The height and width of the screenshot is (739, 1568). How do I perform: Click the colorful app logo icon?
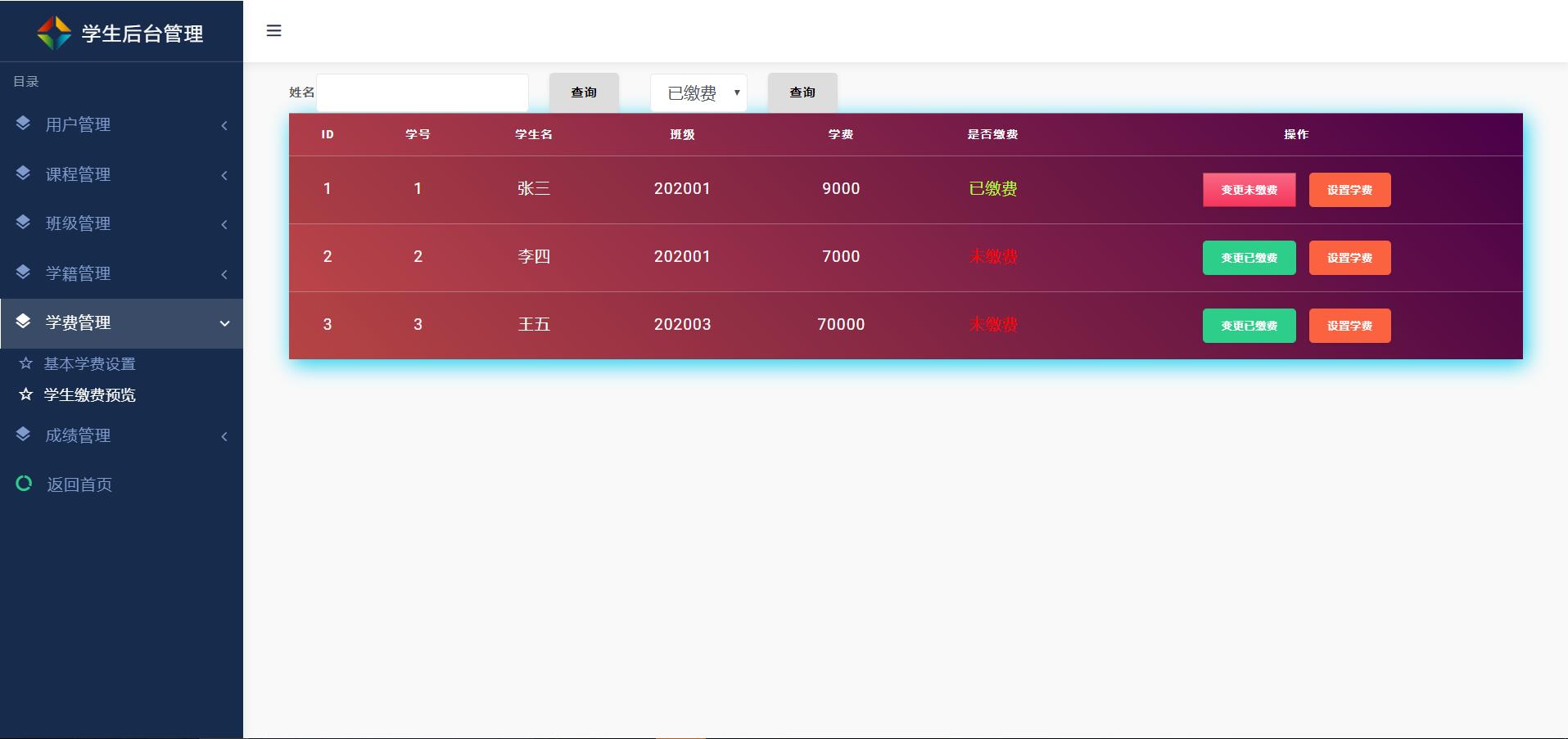pos(54,33)
